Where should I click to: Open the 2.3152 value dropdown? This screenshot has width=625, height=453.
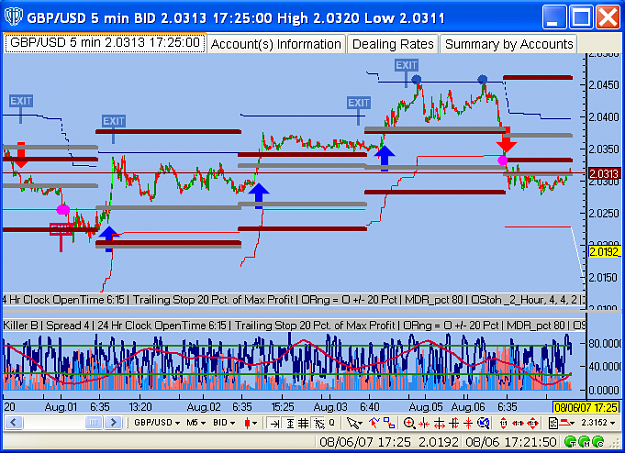pyautogui.click(x=598, y=422)
